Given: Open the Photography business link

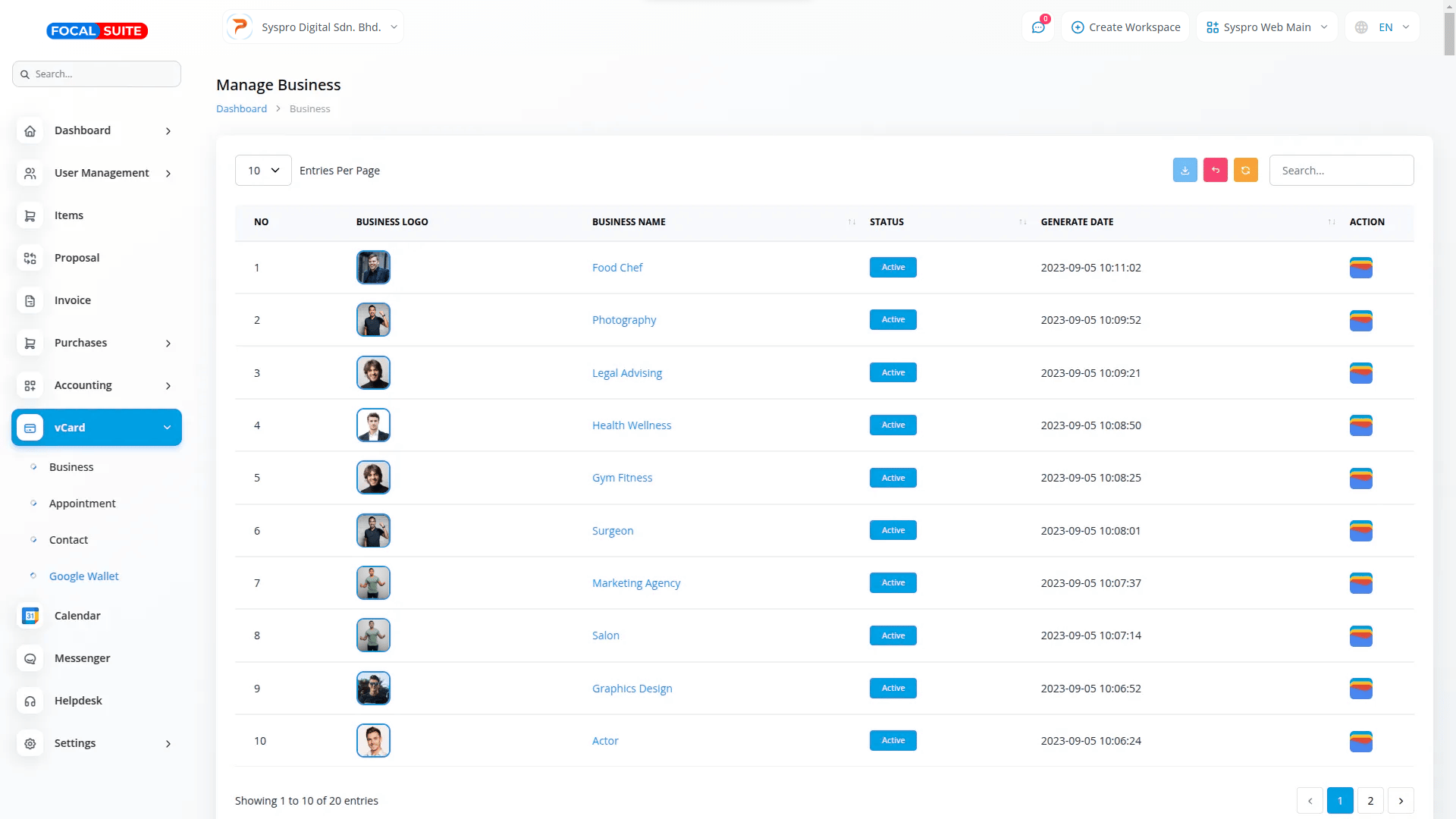Looking at the screenshot, I should pyautogui.click(x=623, y=320).
